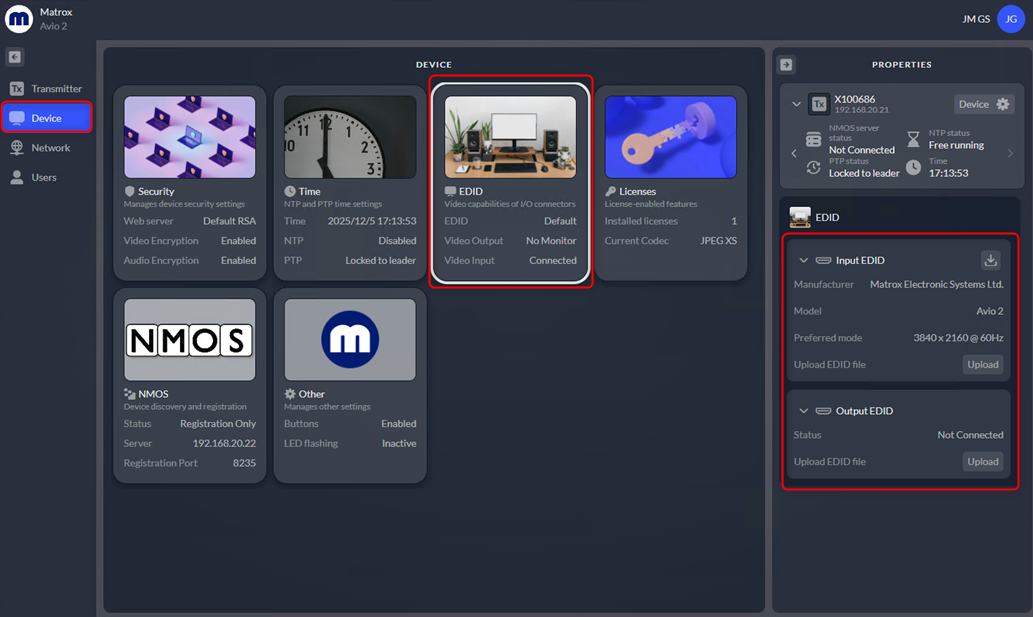Collapse the Properties panel arrow icon
This screenshot has width=1033, height=617.
coord(786,65)
